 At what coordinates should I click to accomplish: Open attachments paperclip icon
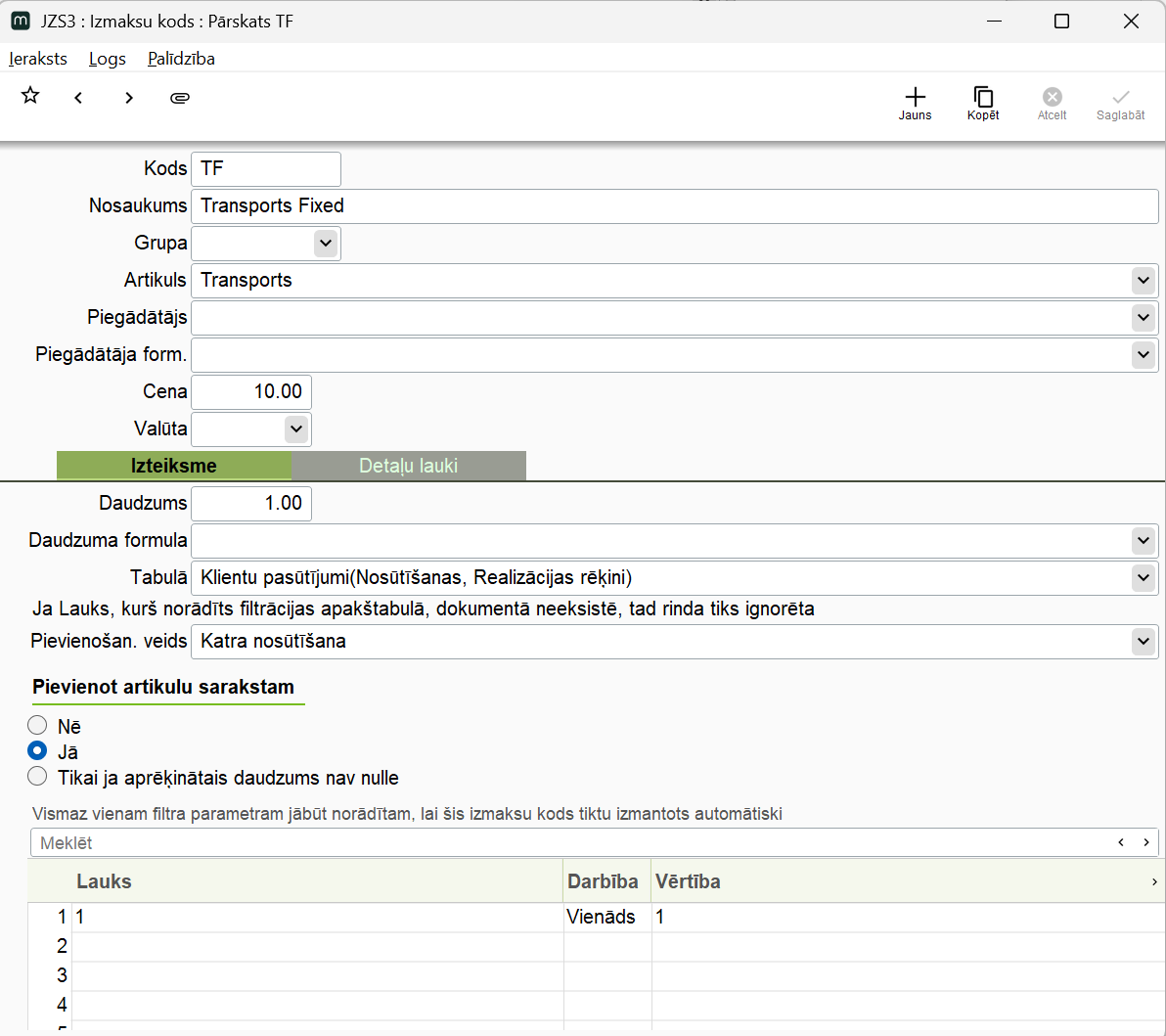click(x=179, y=98)
